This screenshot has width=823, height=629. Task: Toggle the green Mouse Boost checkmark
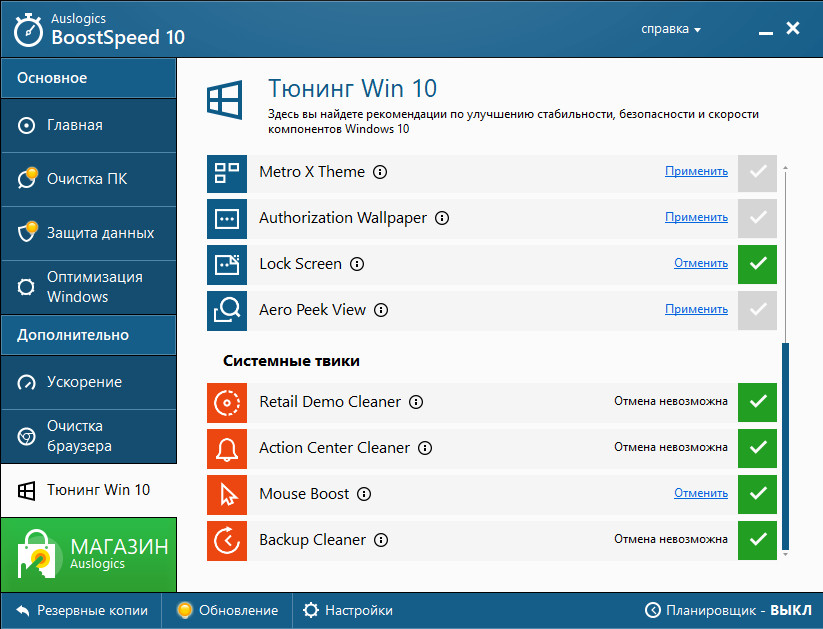(x=757, y=495)
